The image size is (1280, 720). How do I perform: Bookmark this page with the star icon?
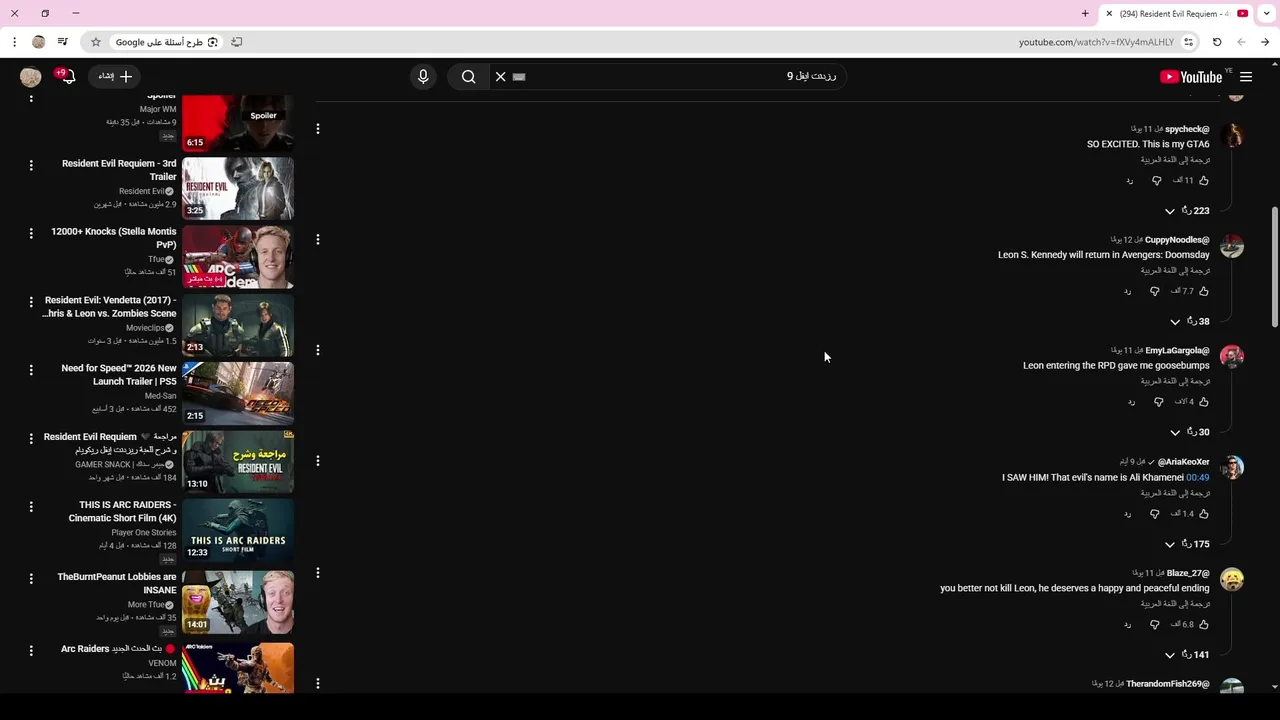96,42
